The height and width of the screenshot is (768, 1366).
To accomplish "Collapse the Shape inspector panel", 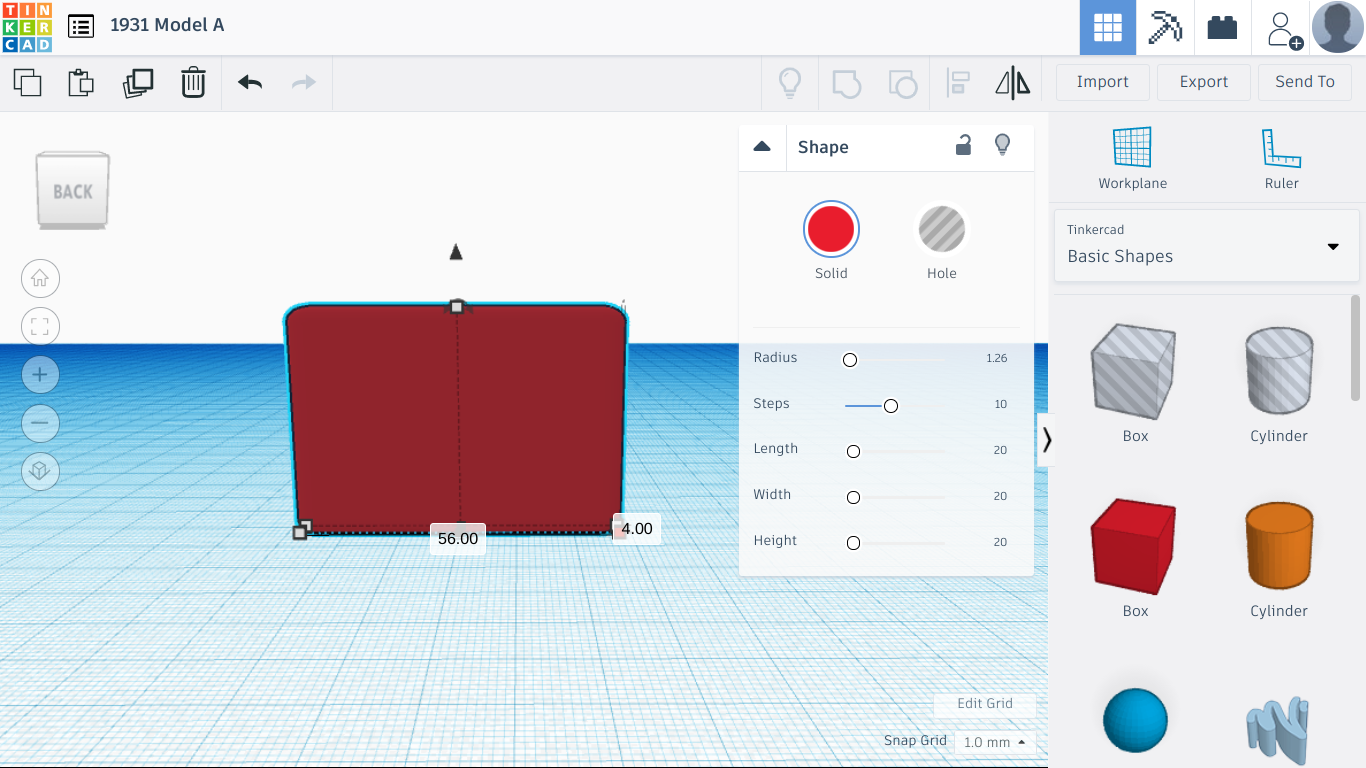I will (762, 146).
